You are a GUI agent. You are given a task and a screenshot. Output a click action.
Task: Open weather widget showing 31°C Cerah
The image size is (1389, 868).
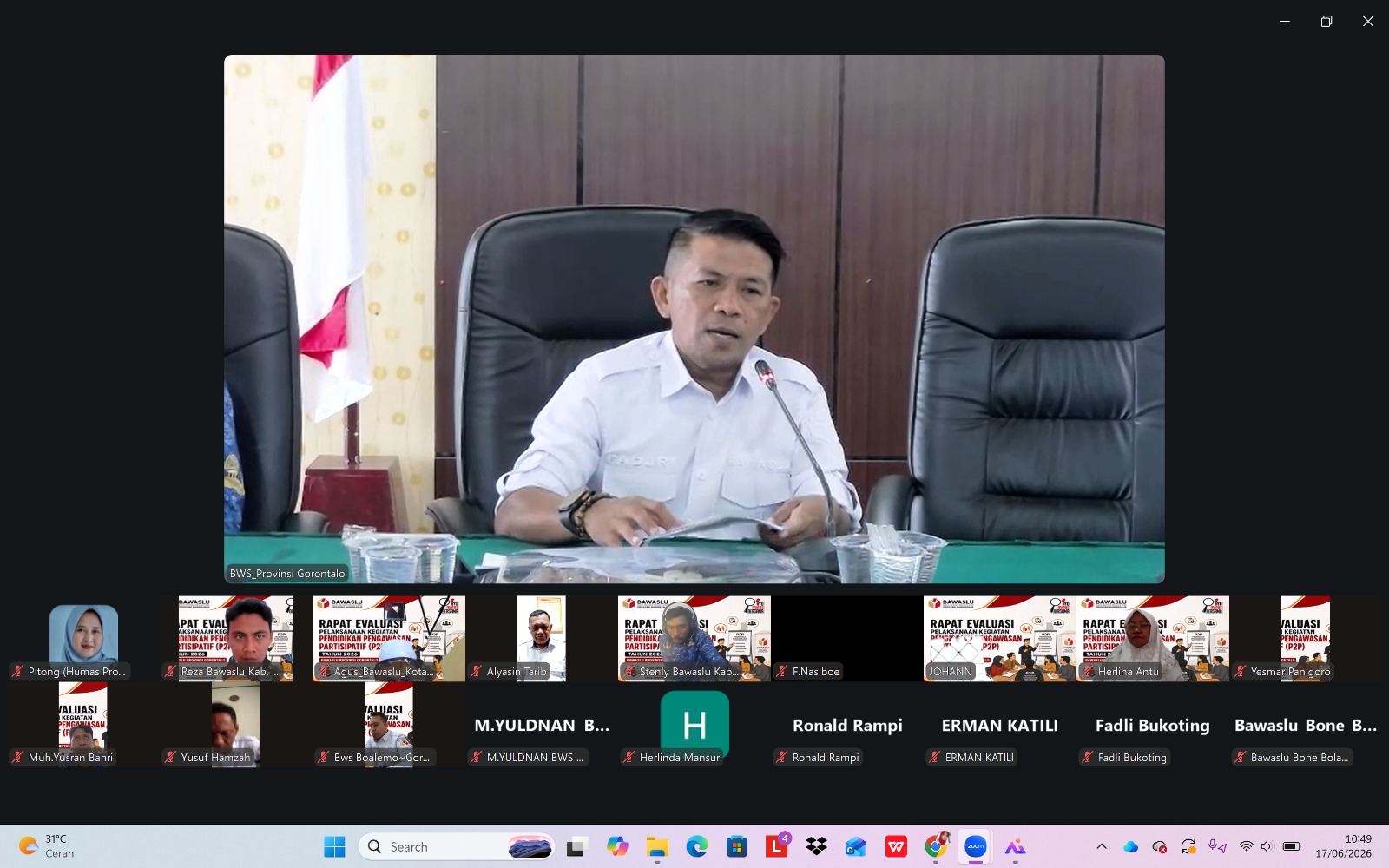(48, 846)
